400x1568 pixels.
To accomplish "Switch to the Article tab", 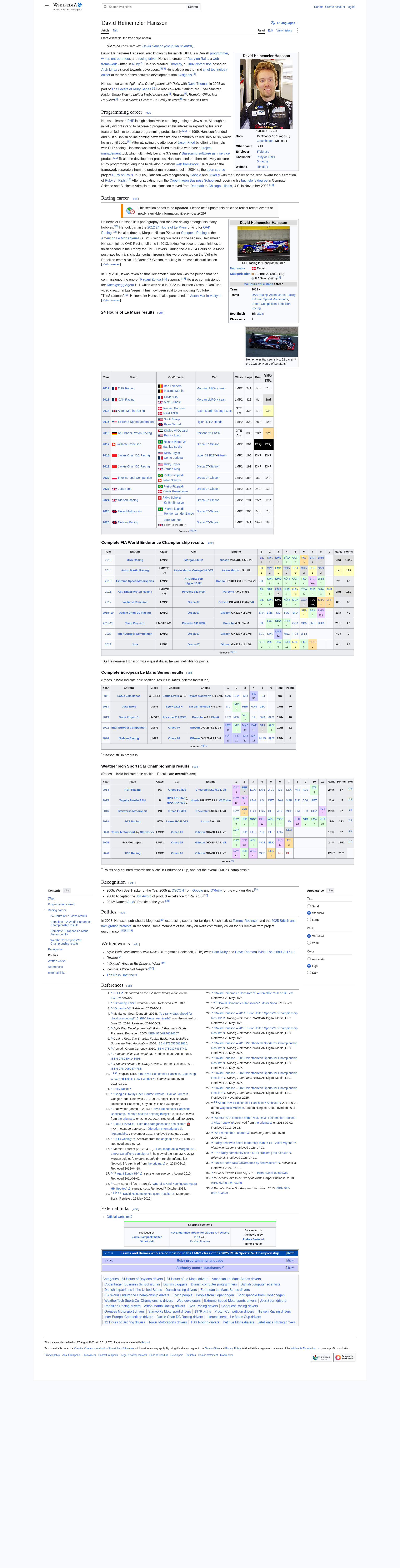I will [x=105, y=30].
